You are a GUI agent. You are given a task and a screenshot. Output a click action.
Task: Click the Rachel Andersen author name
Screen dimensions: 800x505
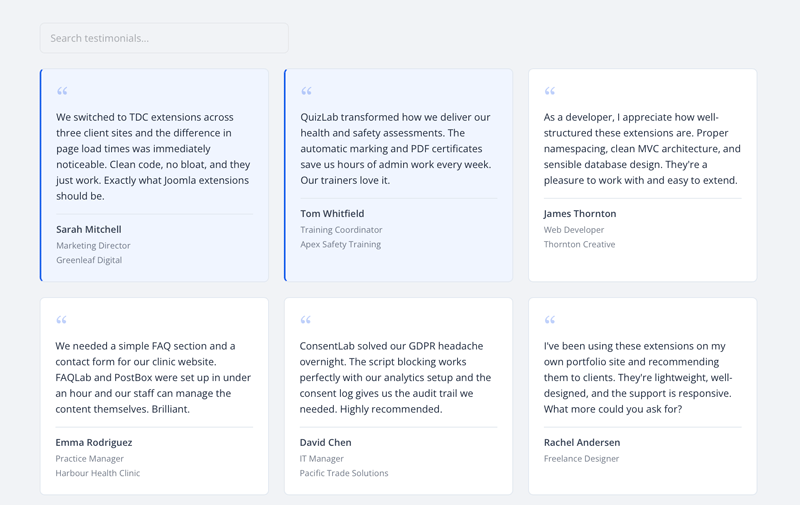coord(582,442)
